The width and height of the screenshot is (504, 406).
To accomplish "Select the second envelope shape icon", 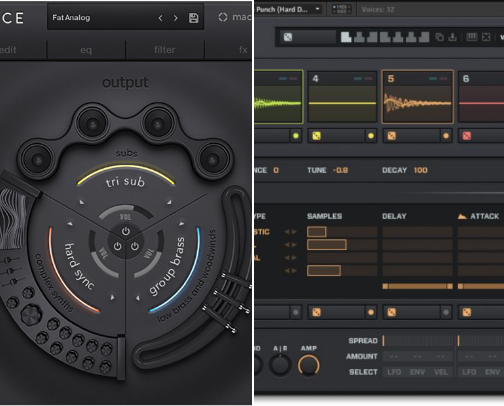I will pos(359,37).
